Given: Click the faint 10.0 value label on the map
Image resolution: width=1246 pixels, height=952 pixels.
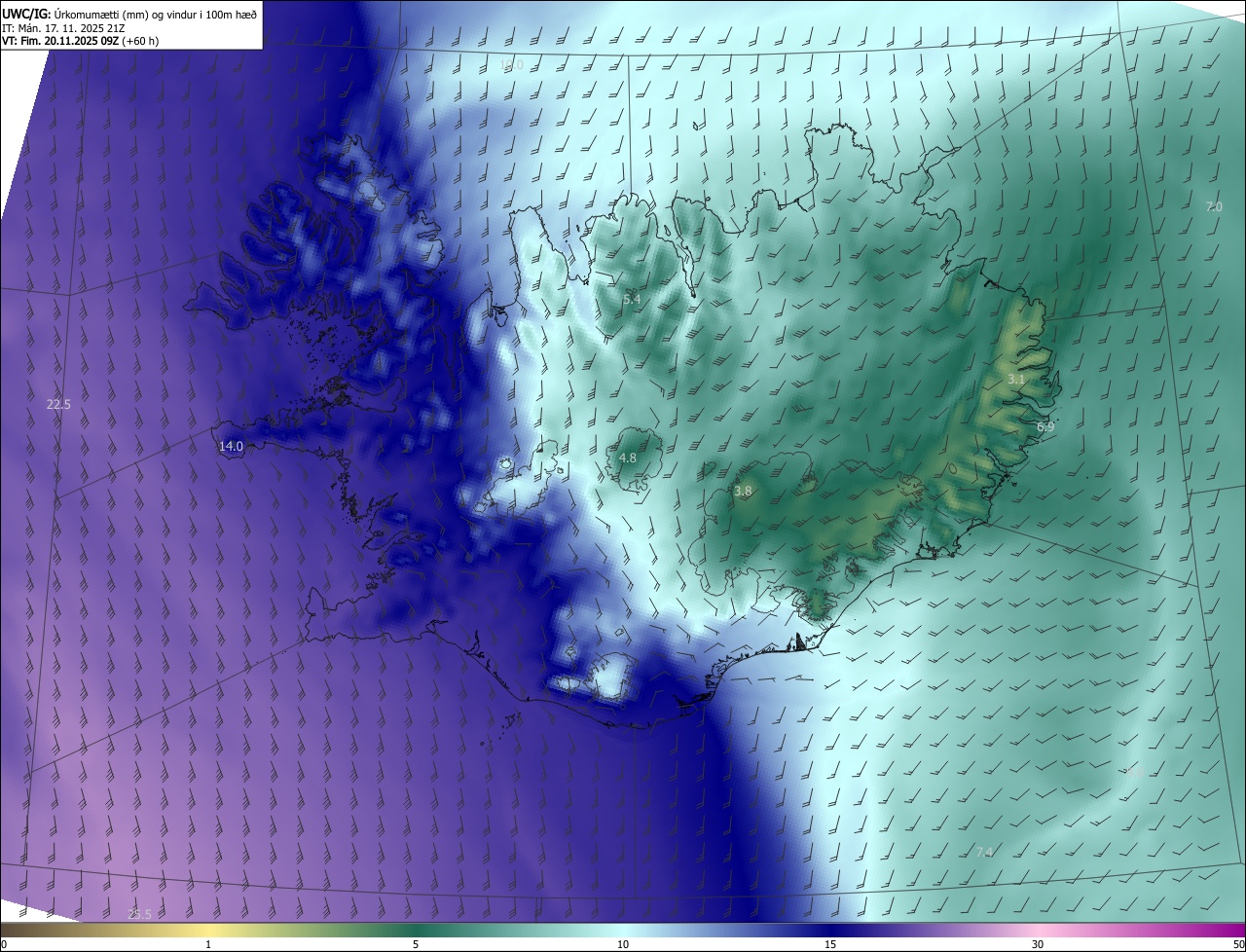Looking at the screenshot, I should tap(511, 65).
